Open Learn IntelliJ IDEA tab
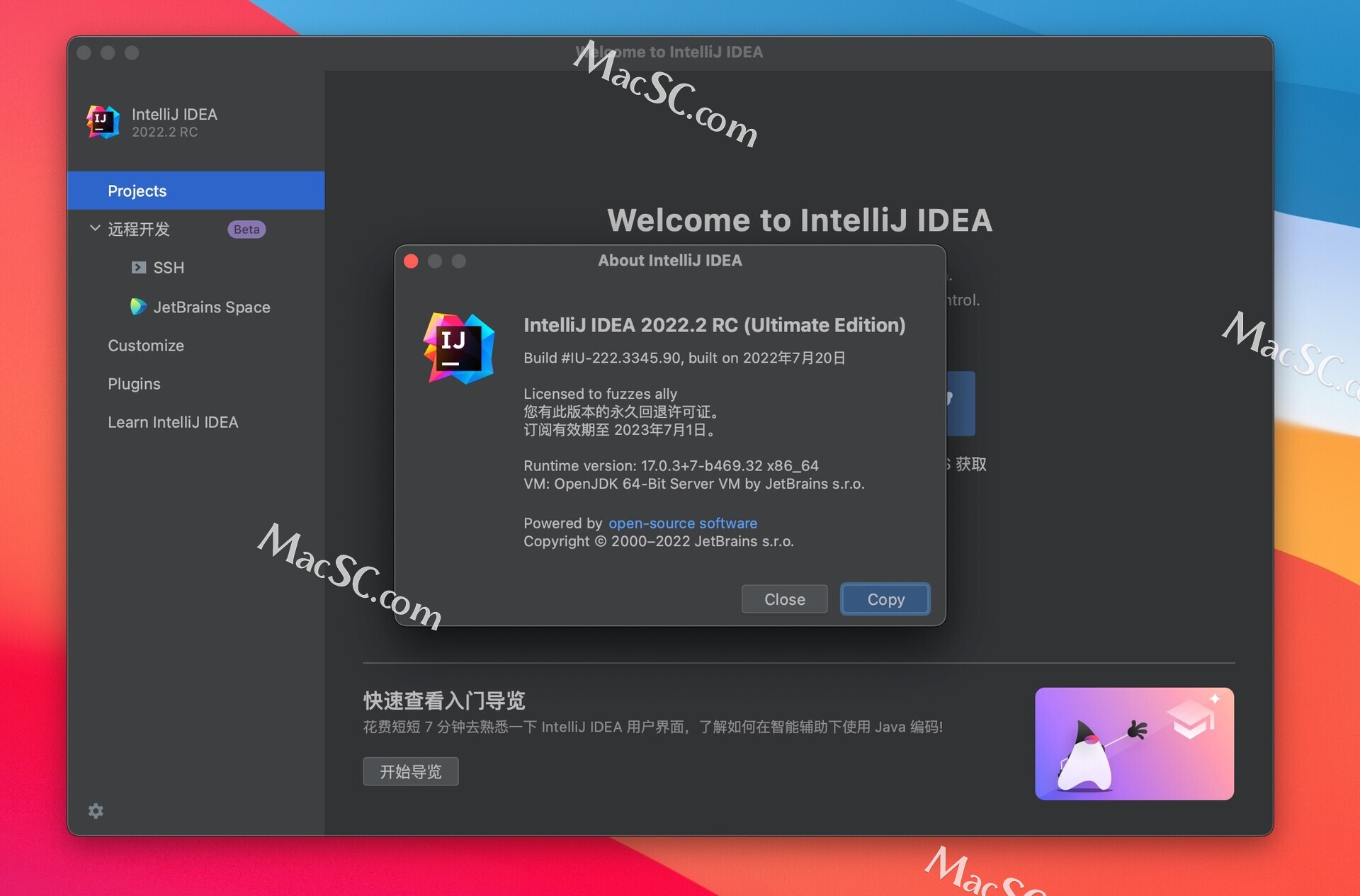The height and width of the screenshot is (896, 1360). [173, 422]
